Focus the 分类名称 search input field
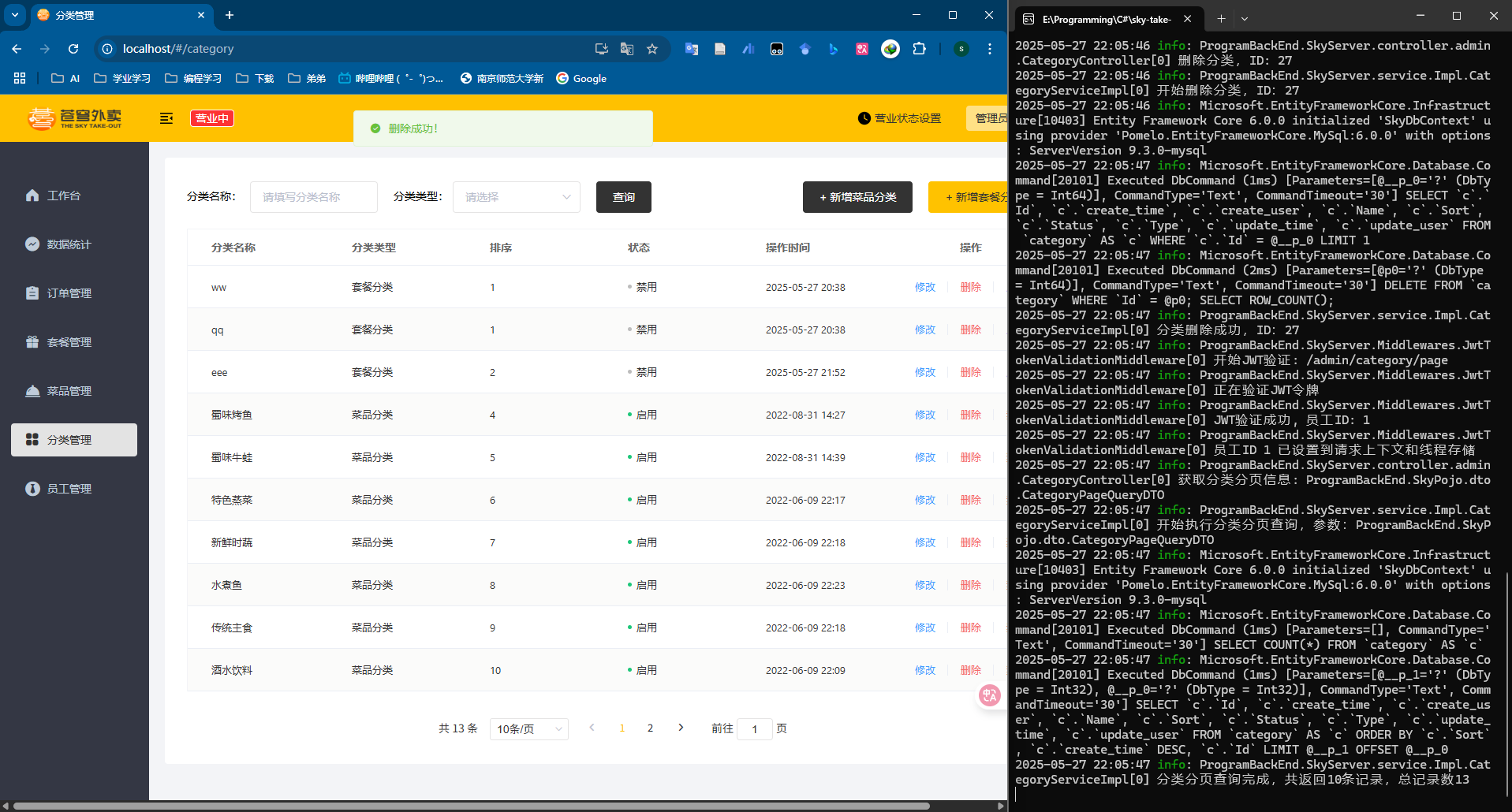This screenshot has width=1512, height=812. click(314, 197)
